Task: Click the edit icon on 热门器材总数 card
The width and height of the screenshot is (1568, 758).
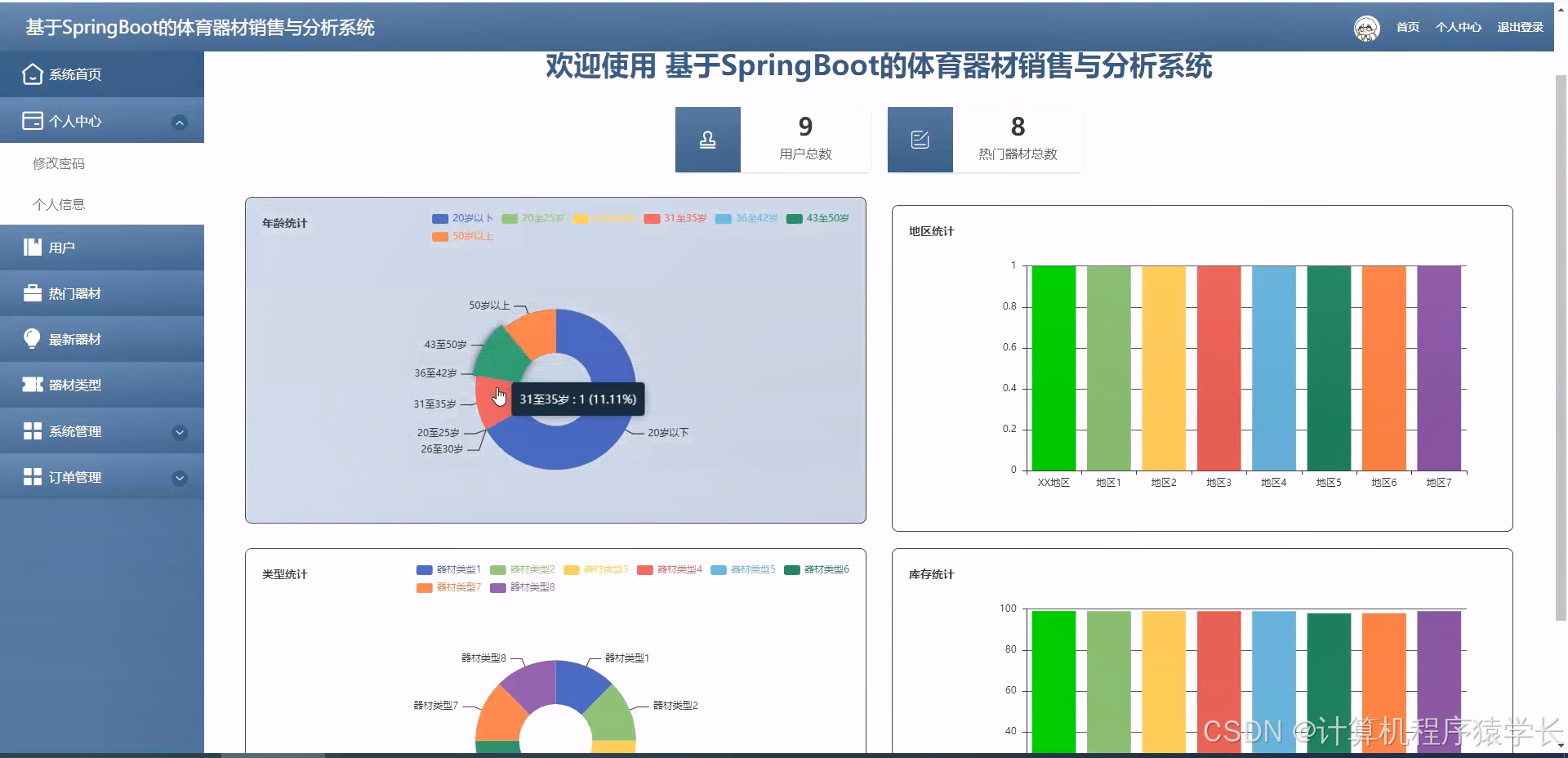Action: pos(920,140)
